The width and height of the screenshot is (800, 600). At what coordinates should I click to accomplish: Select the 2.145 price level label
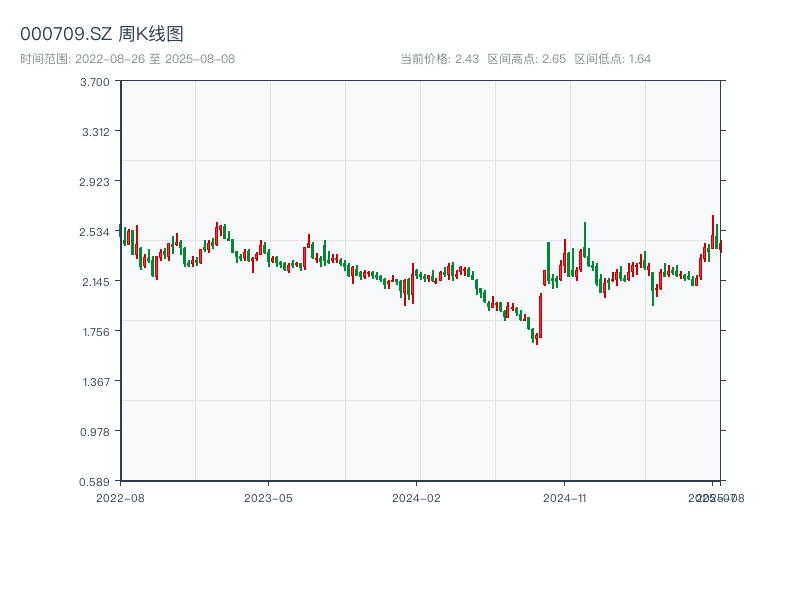coord(95,281)
